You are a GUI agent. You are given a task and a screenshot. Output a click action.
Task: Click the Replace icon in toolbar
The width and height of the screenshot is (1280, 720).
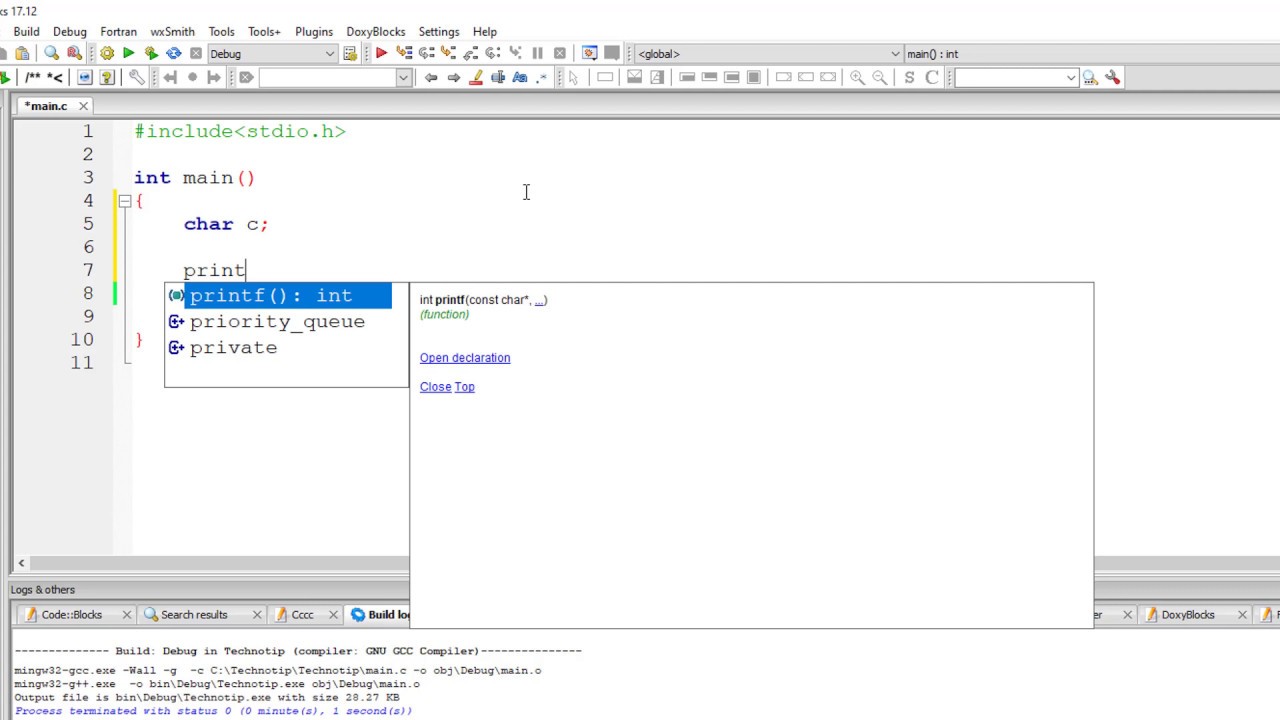pos(74,53)
